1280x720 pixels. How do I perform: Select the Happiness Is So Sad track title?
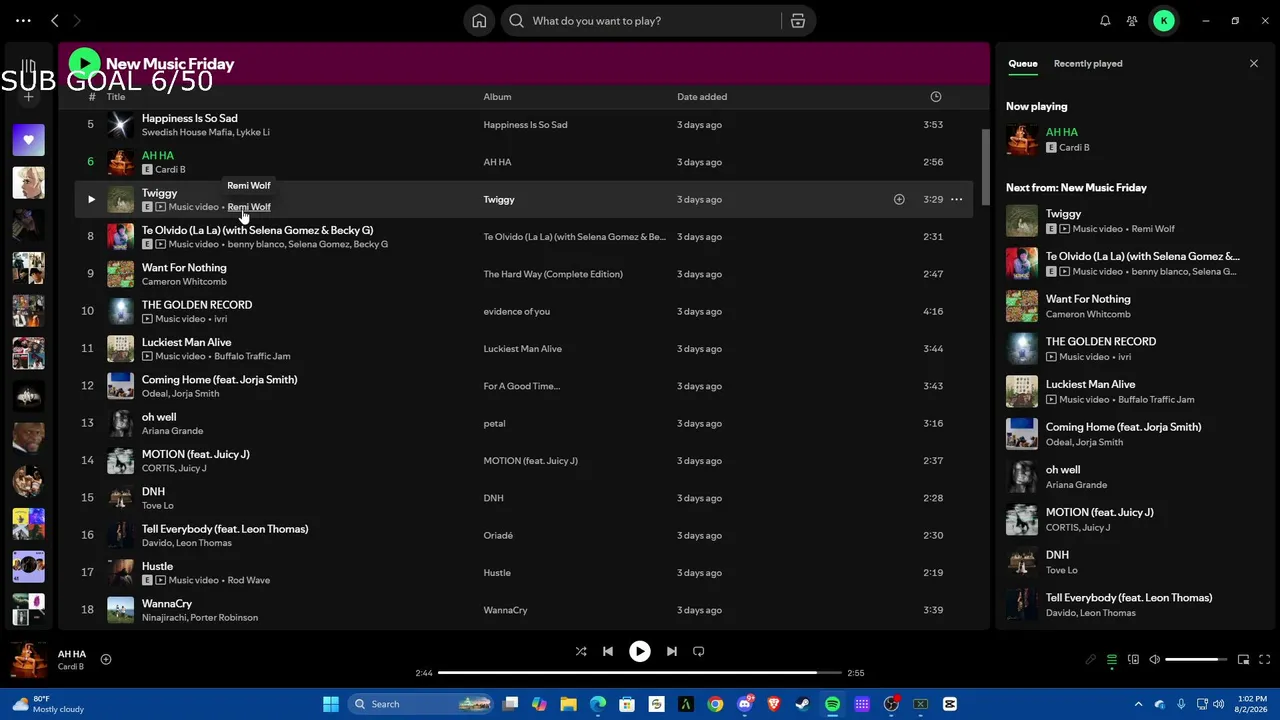[x=190, y=118]
